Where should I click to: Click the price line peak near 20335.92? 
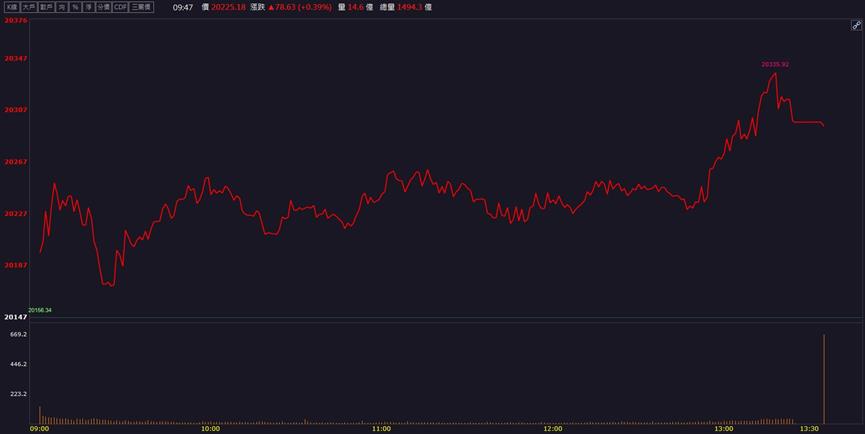point(776,73)
